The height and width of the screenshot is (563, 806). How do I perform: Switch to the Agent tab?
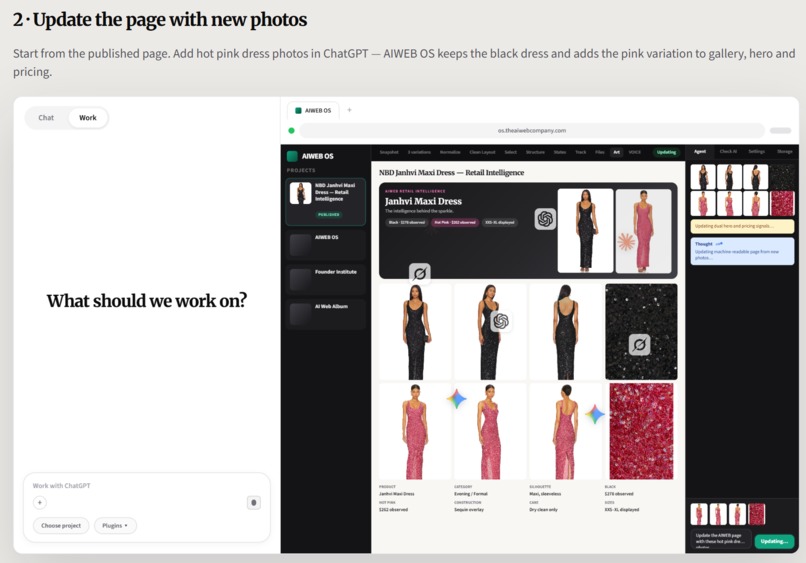pos(700,152)
